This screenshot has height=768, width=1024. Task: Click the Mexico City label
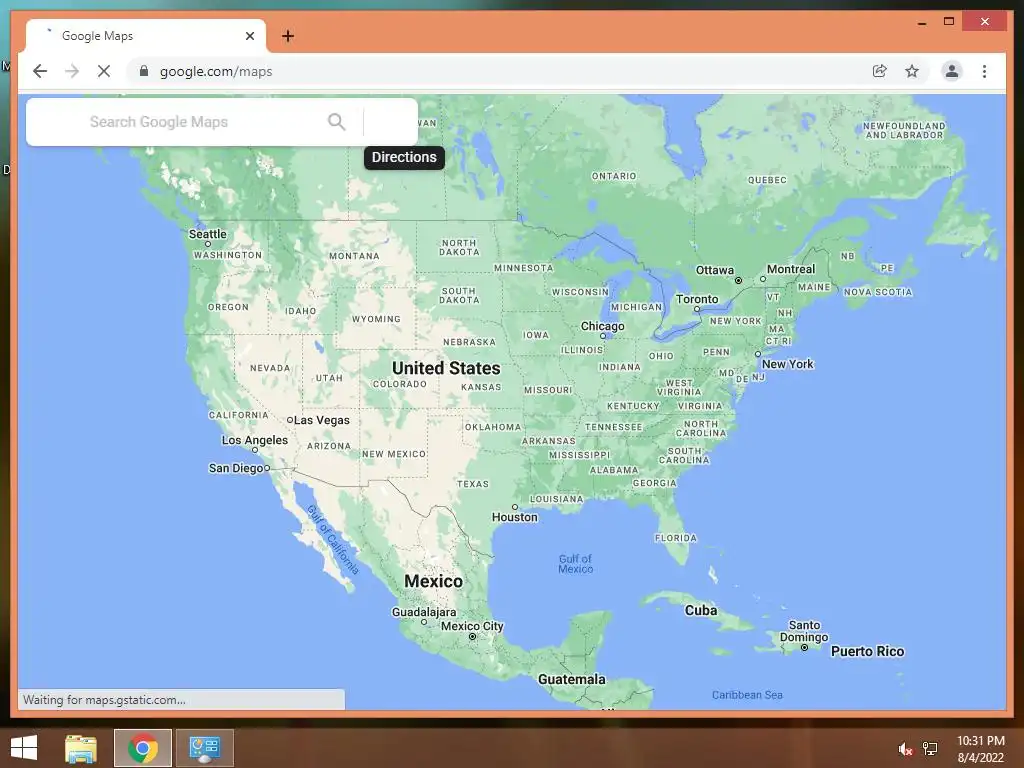point(472,626)
